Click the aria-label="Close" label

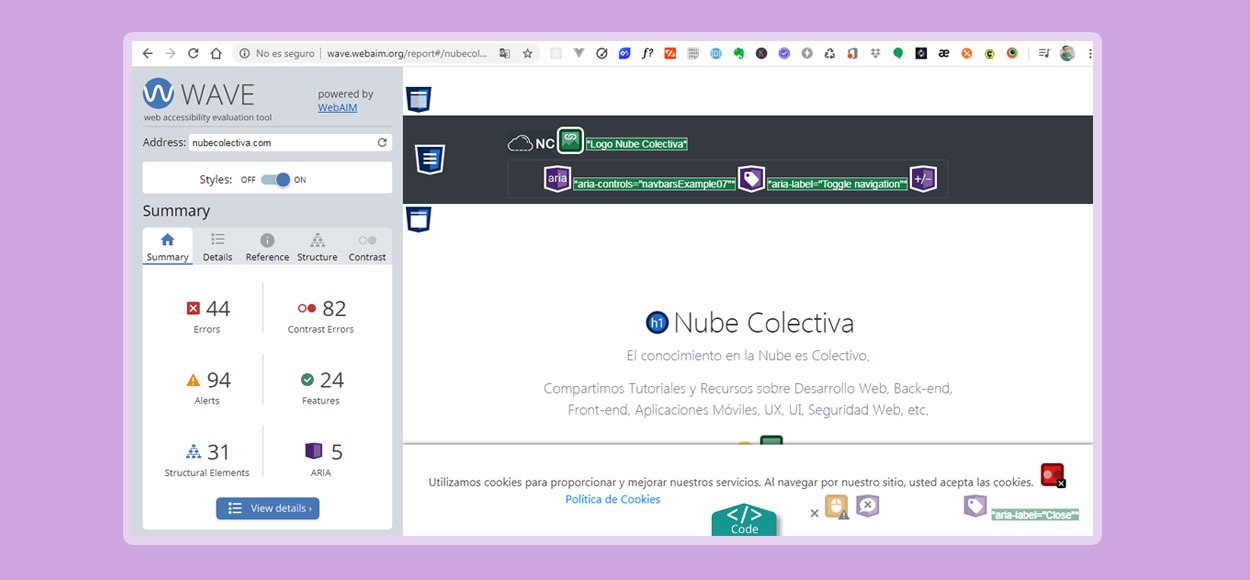coord(1035,514)
